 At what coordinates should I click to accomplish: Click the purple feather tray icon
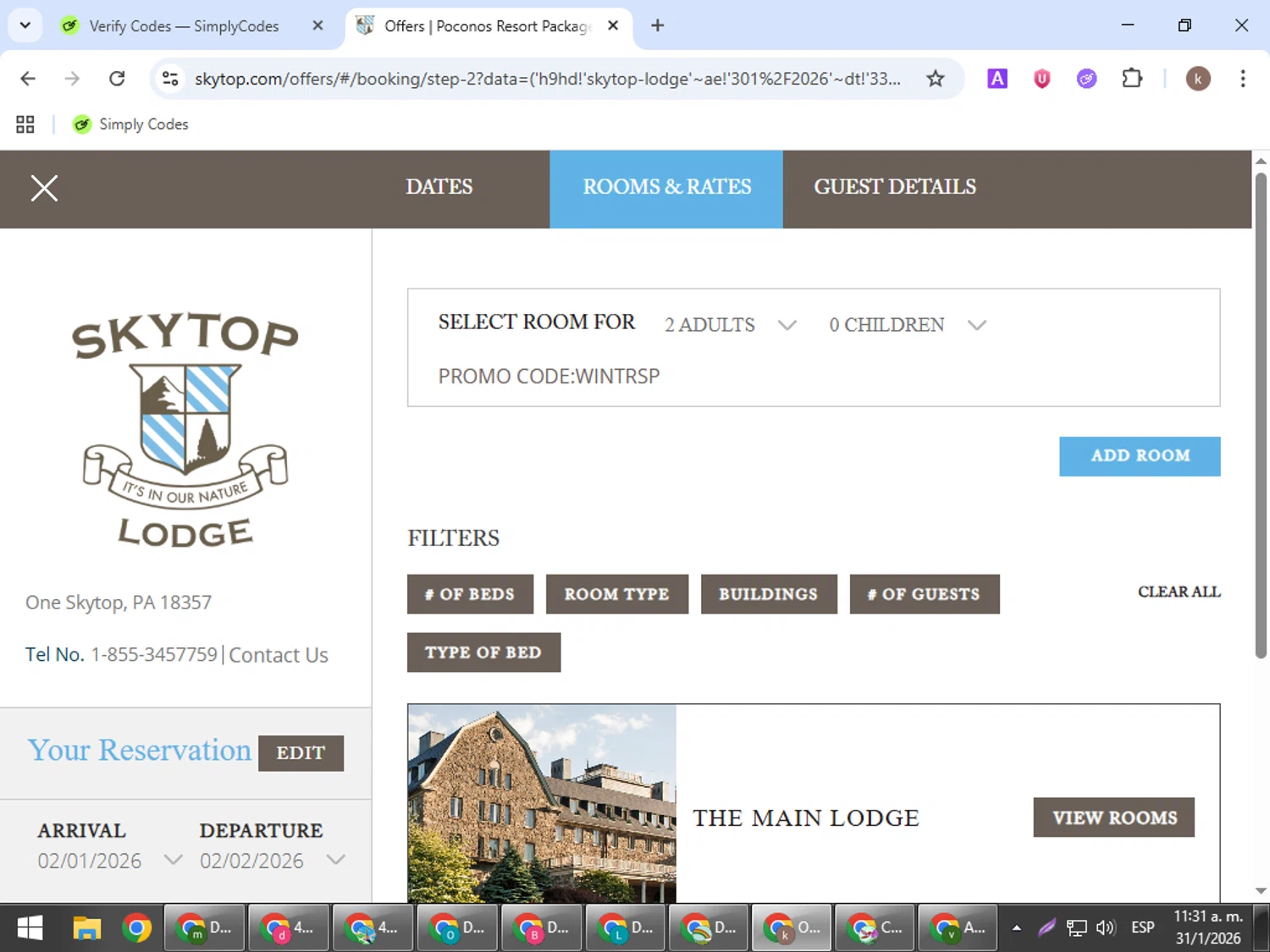pos(1047,928)
